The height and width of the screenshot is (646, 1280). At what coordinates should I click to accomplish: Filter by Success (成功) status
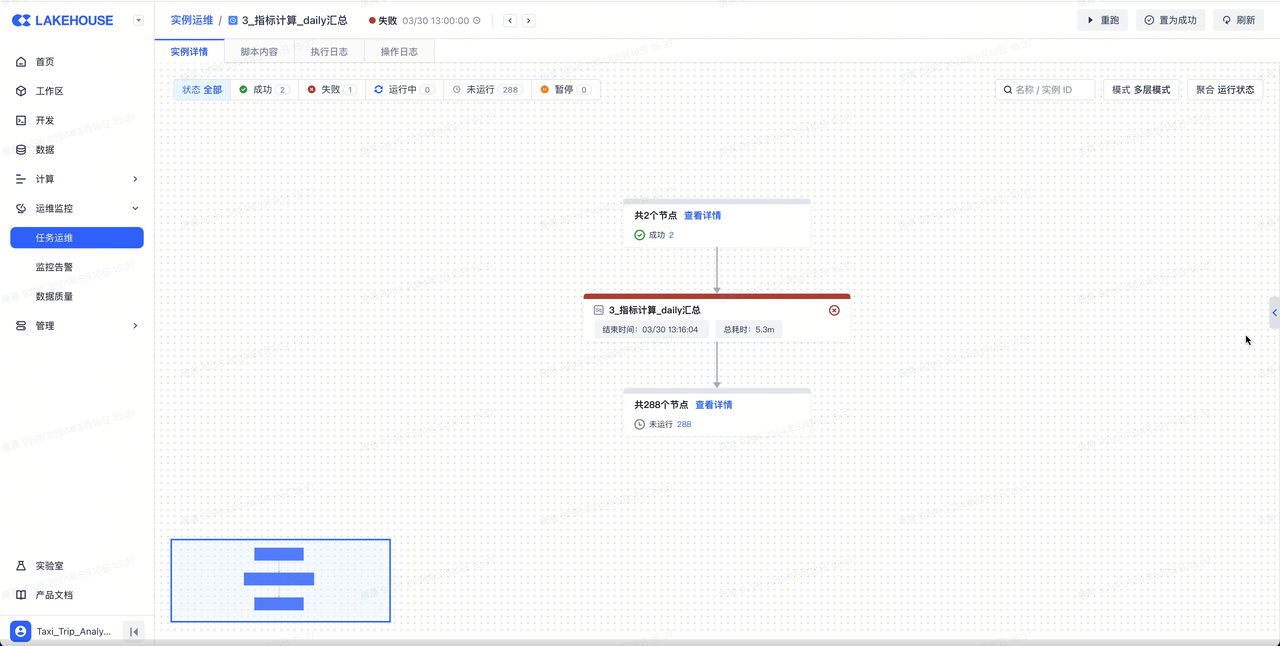(264, 90)
